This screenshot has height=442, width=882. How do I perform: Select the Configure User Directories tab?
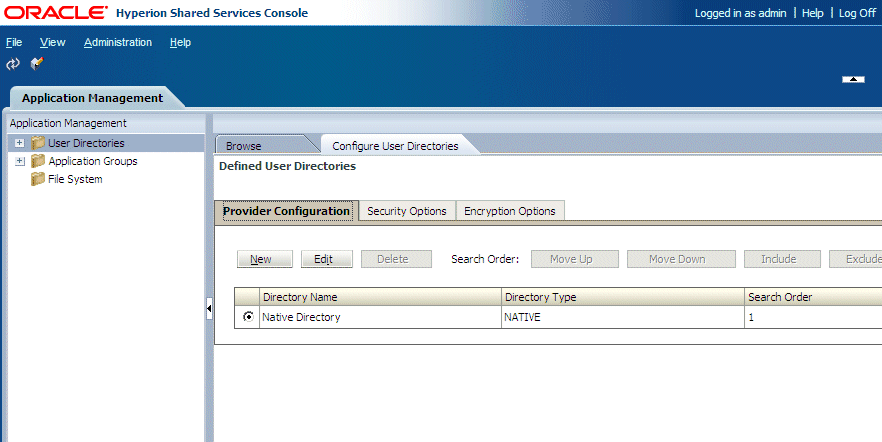(395, 146)
